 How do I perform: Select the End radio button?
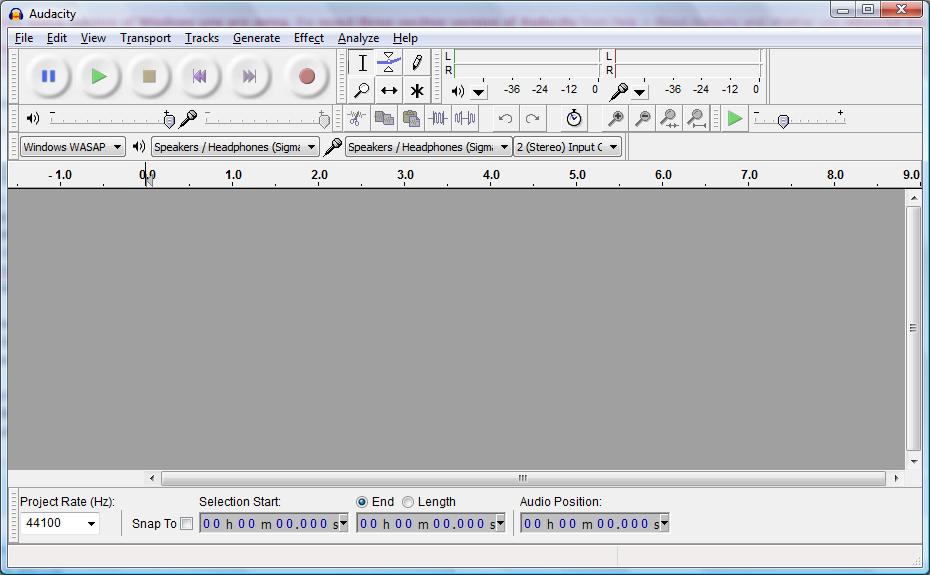click(361, 502)
